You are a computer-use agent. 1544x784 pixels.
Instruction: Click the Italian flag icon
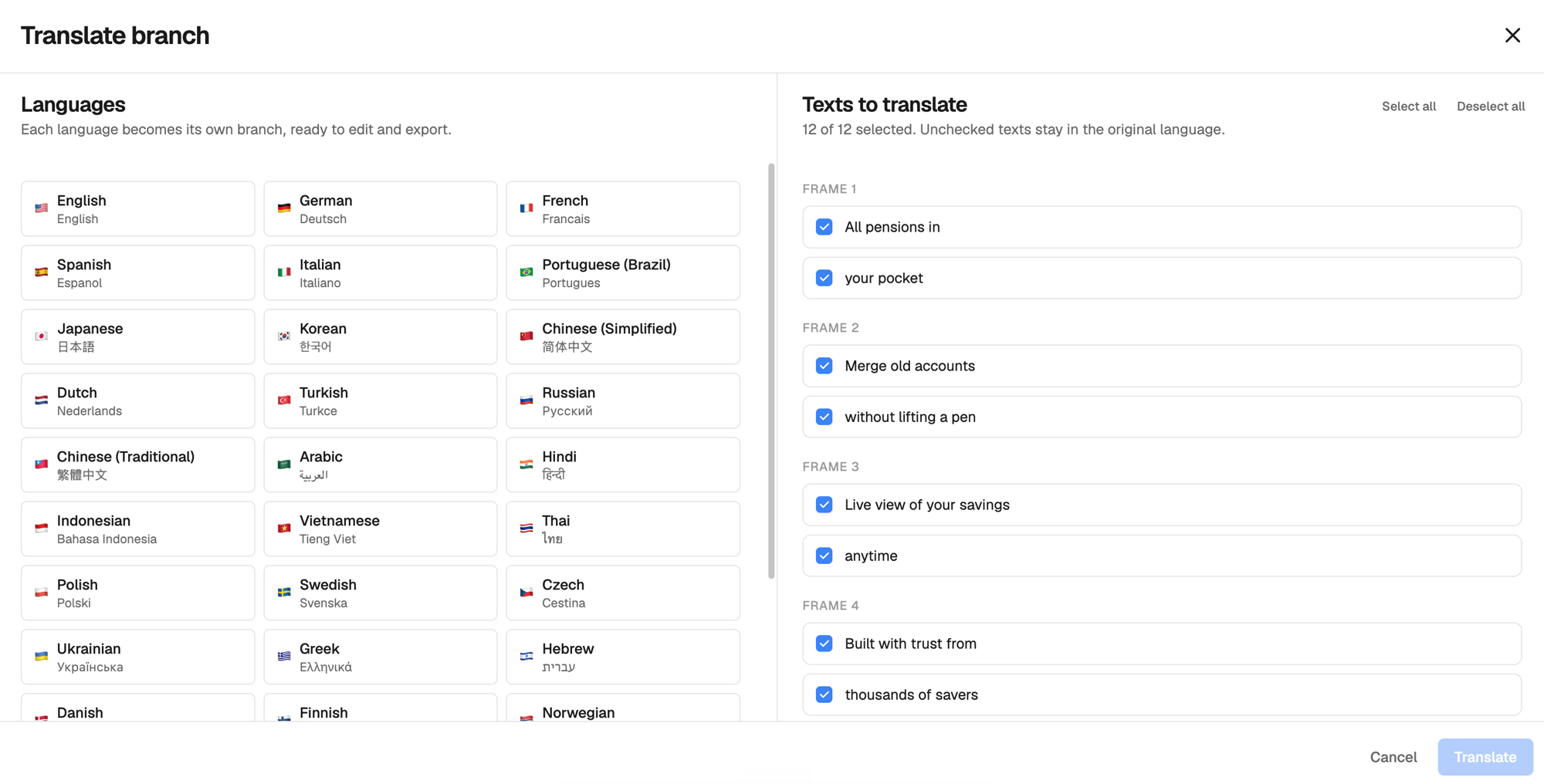pos(284,272)
